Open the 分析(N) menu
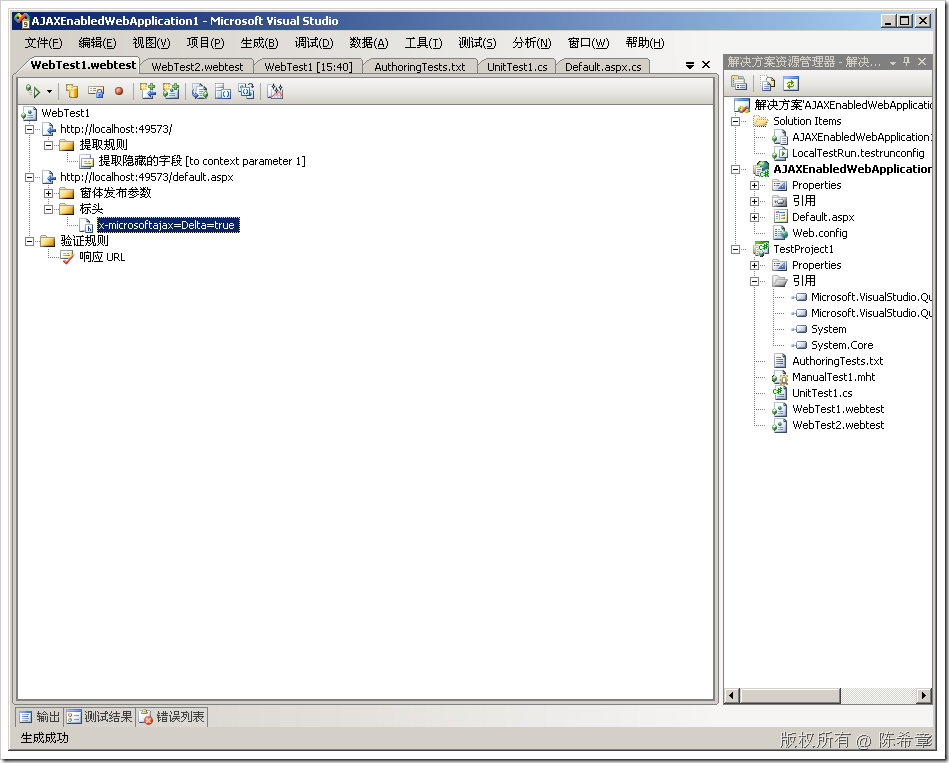 point(531,43)
